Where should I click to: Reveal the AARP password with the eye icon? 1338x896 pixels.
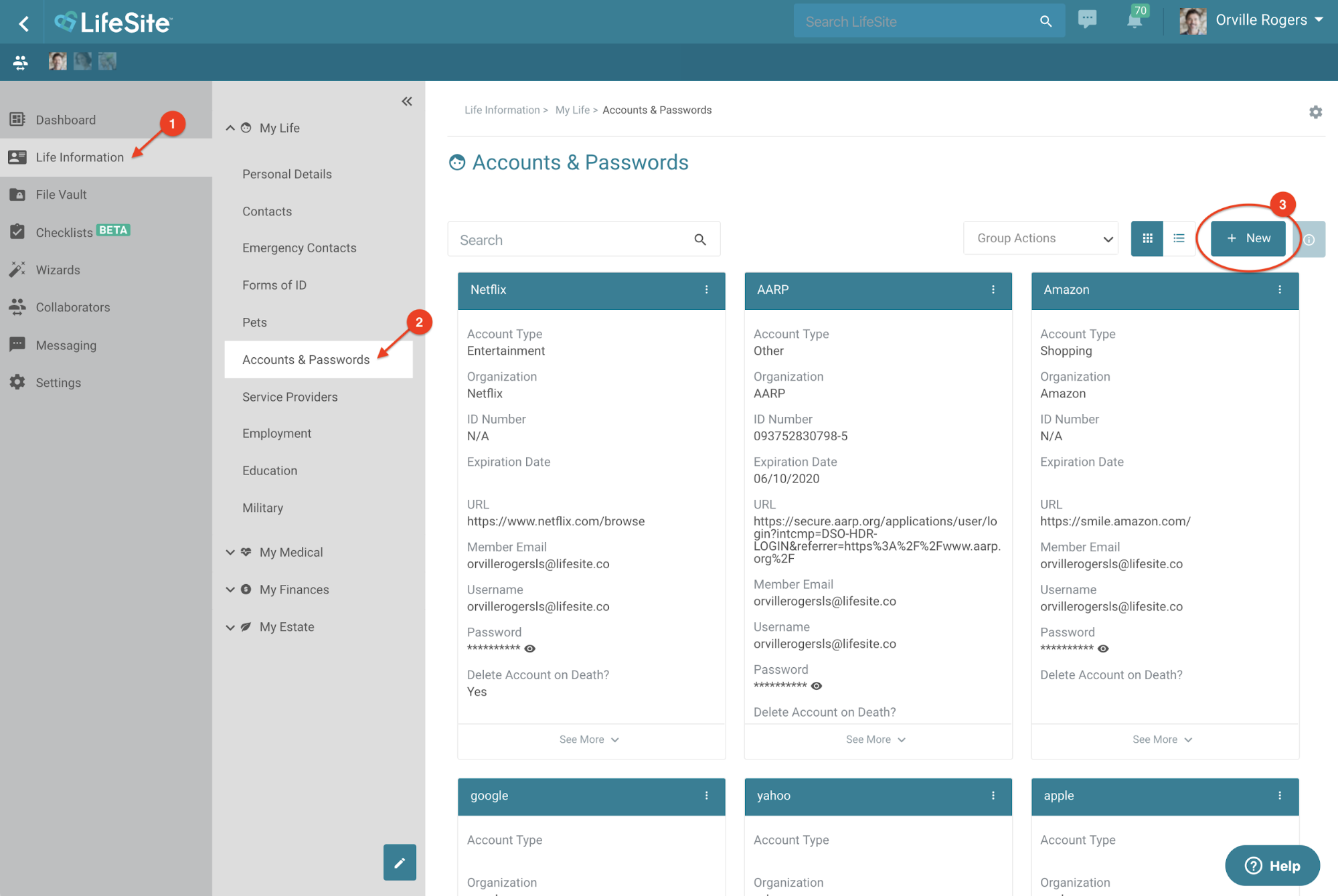(816, 686)
